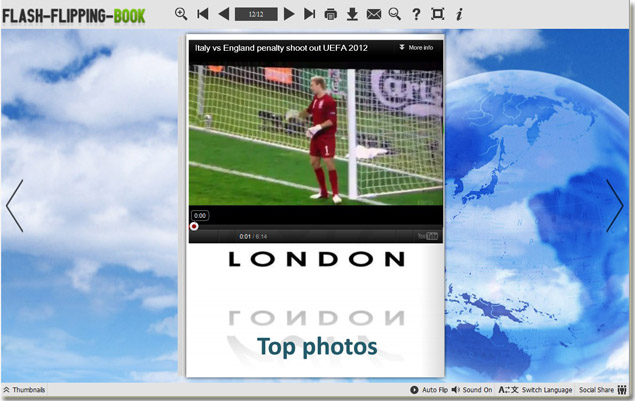
Task: Start Auto Flip playback
Action: pos(429,390)
